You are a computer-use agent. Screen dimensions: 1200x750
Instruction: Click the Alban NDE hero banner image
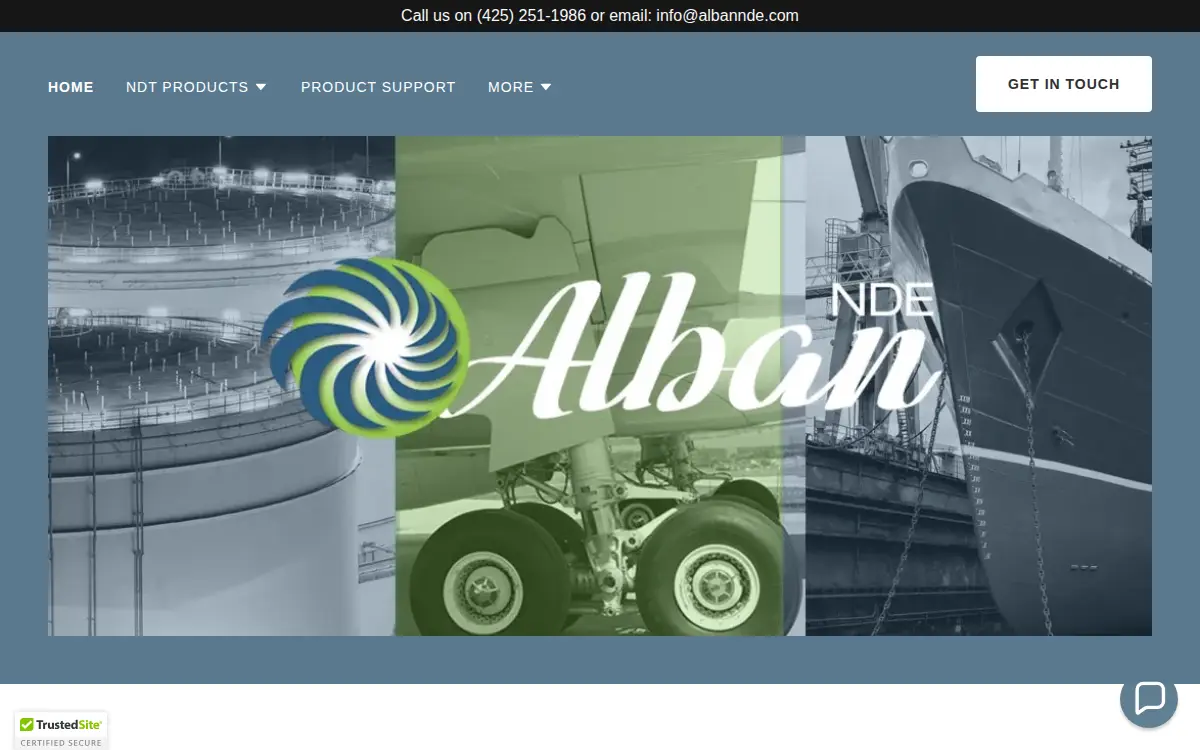600,386
